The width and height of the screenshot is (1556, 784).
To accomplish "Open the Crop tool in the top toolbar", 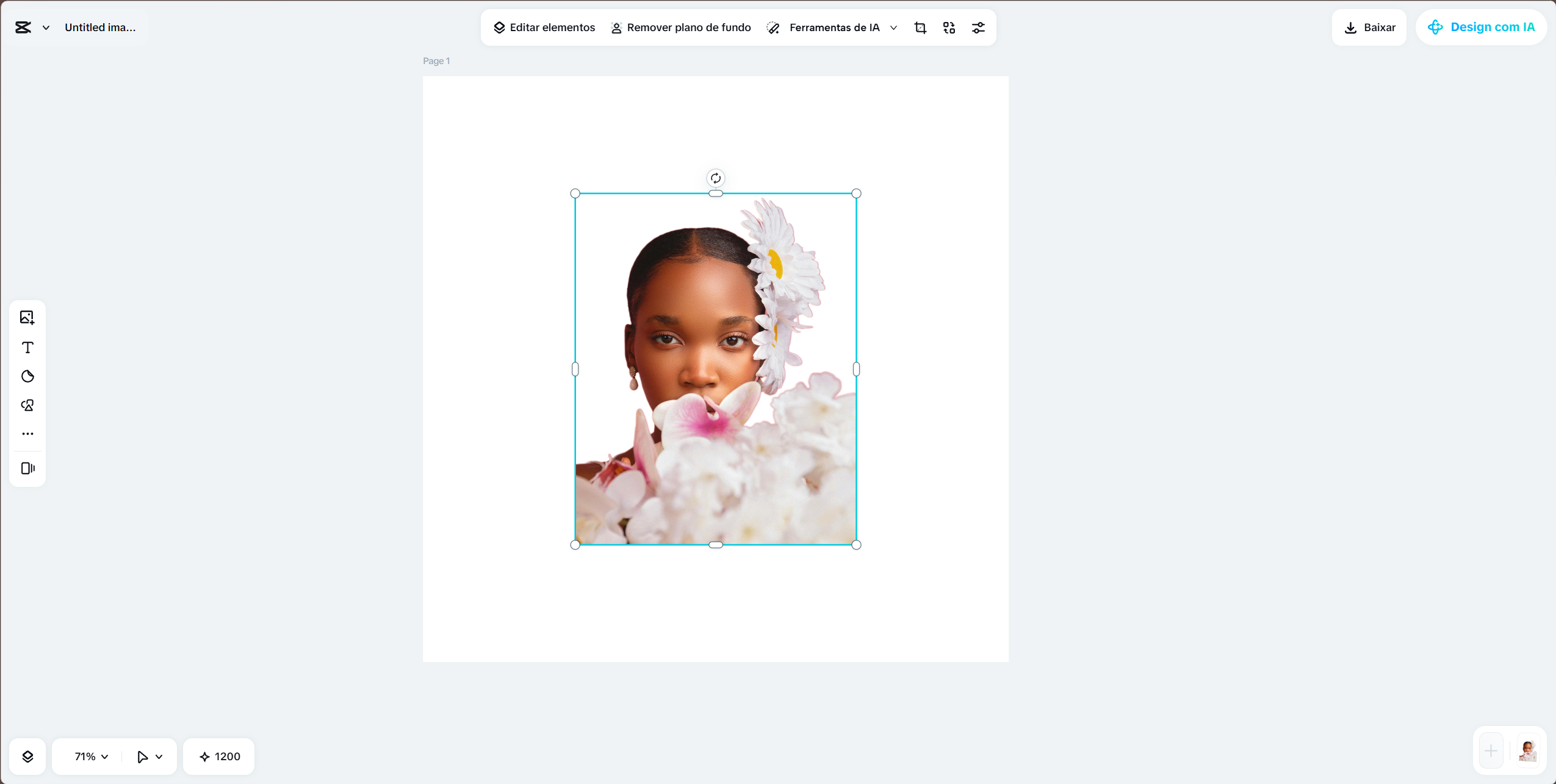I will point(920,27).
